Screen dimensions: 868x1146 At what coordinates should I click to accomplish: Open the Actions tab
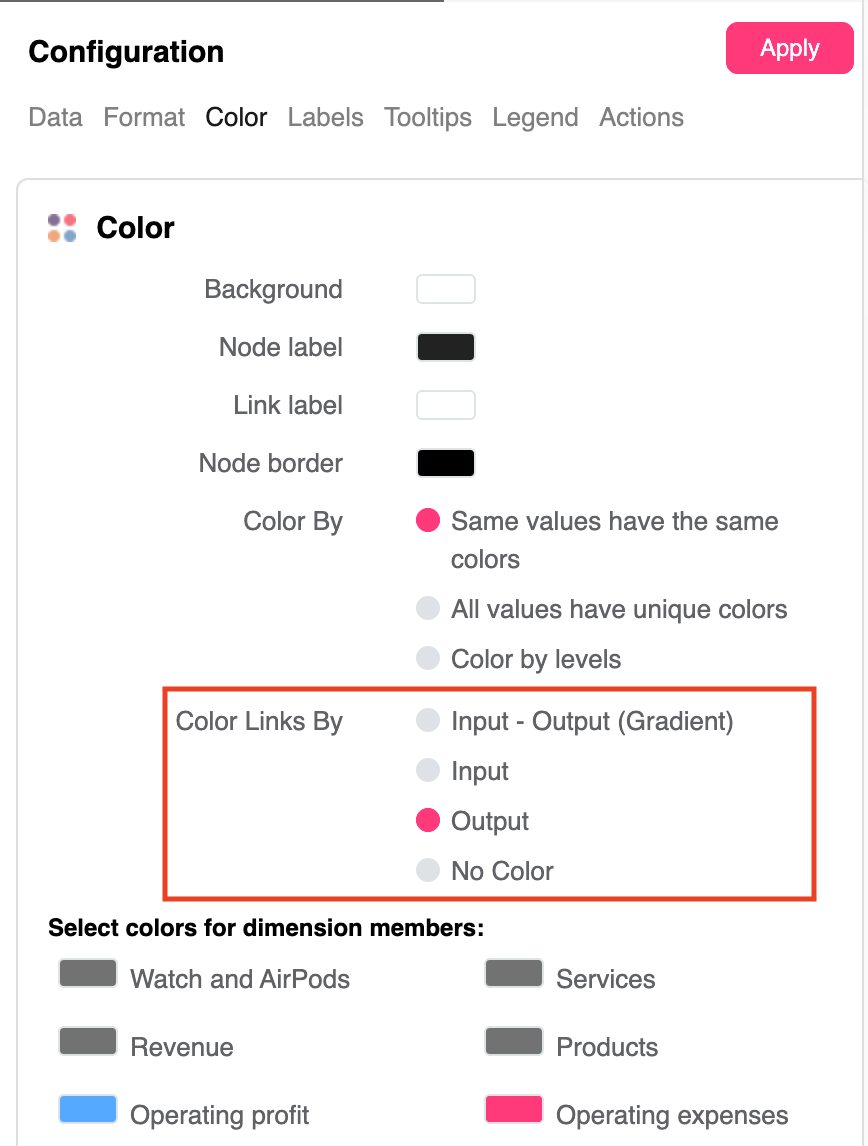pyautogui.click(x=641, y=117)
